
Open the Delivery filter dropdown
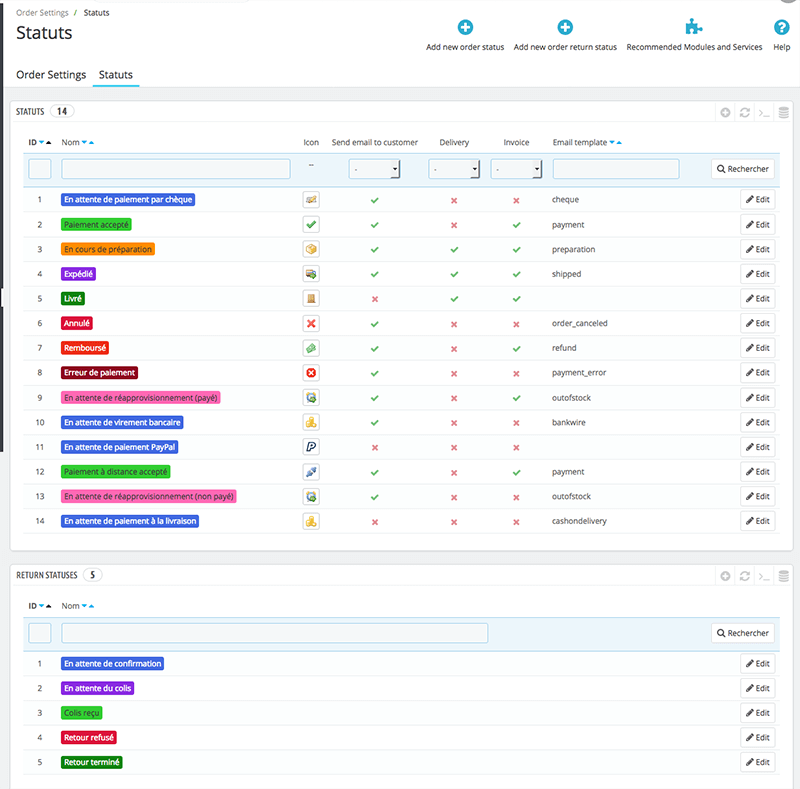[454, 170]
